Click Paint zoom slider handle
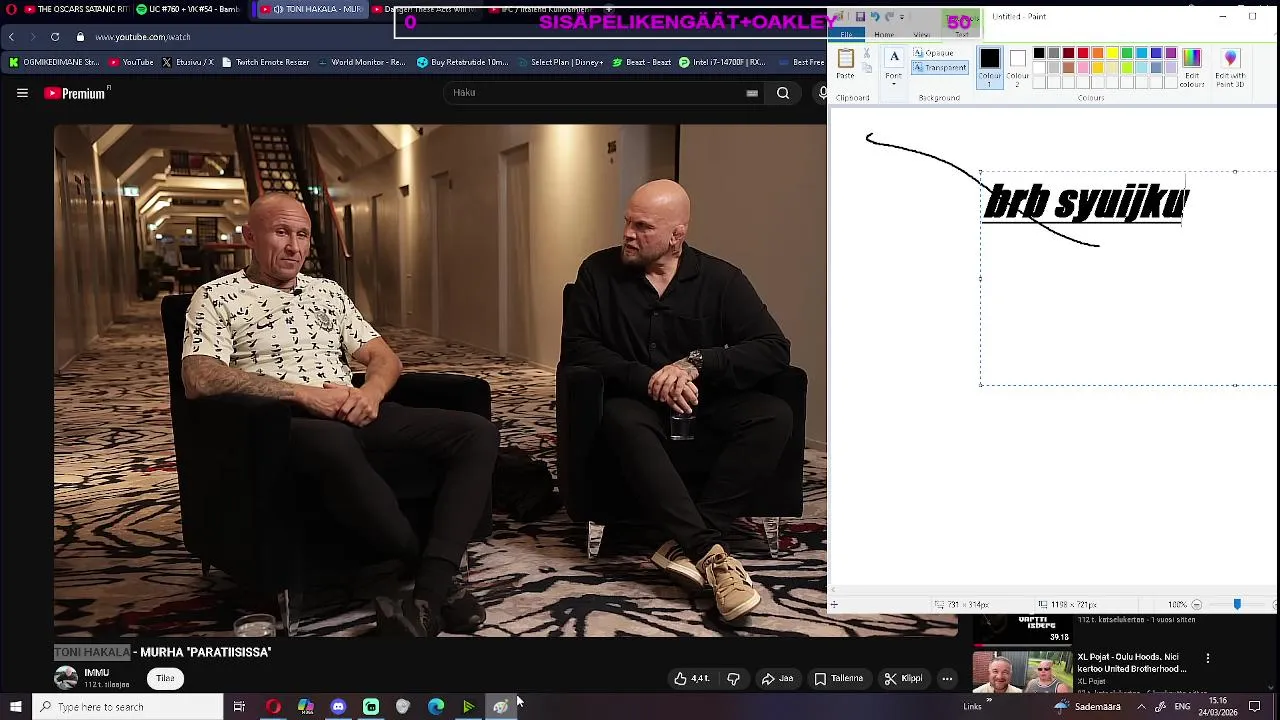This screenshot has height=720, width=1280. 1237,604
